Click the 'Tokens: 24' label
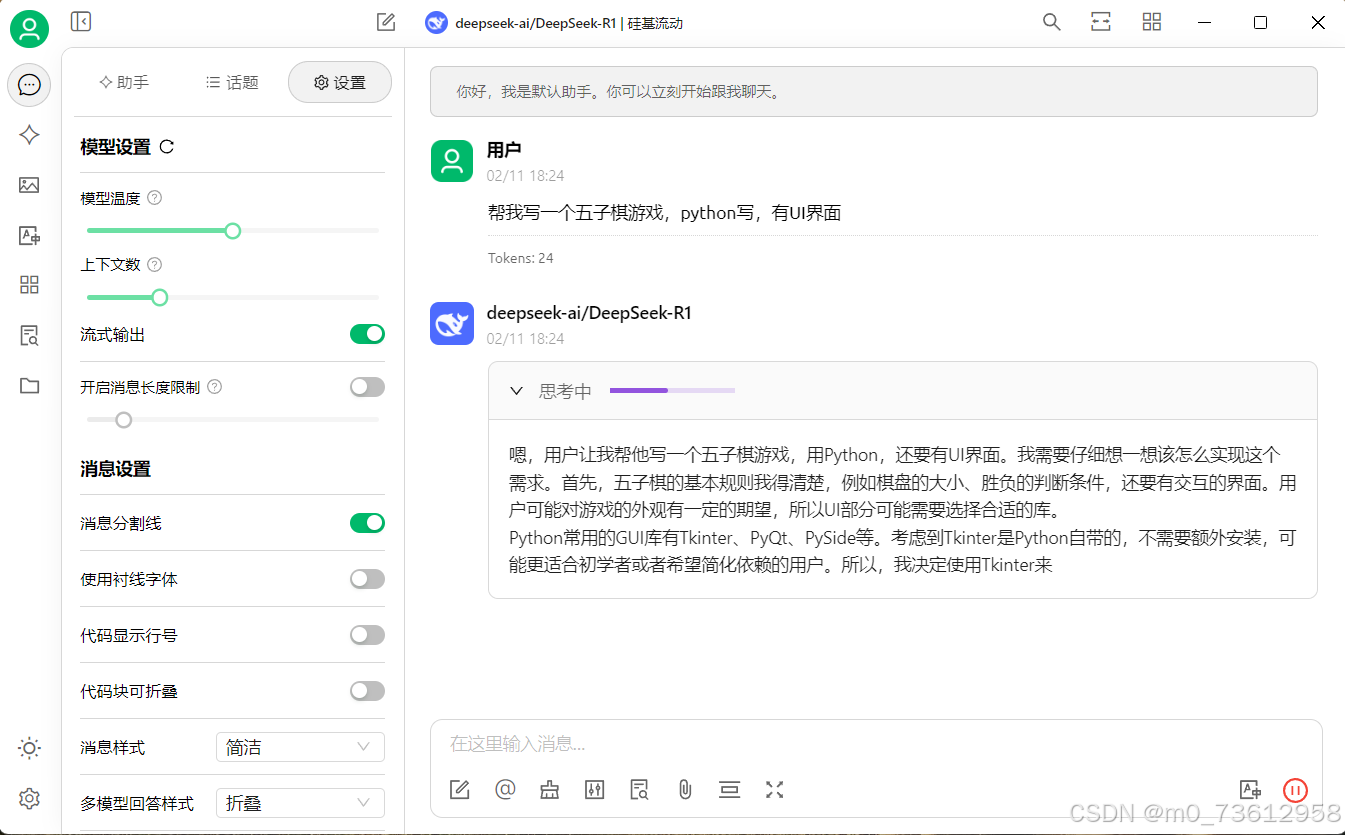The height and width of the screenshot is (835, 1345). tap(521, 258)
